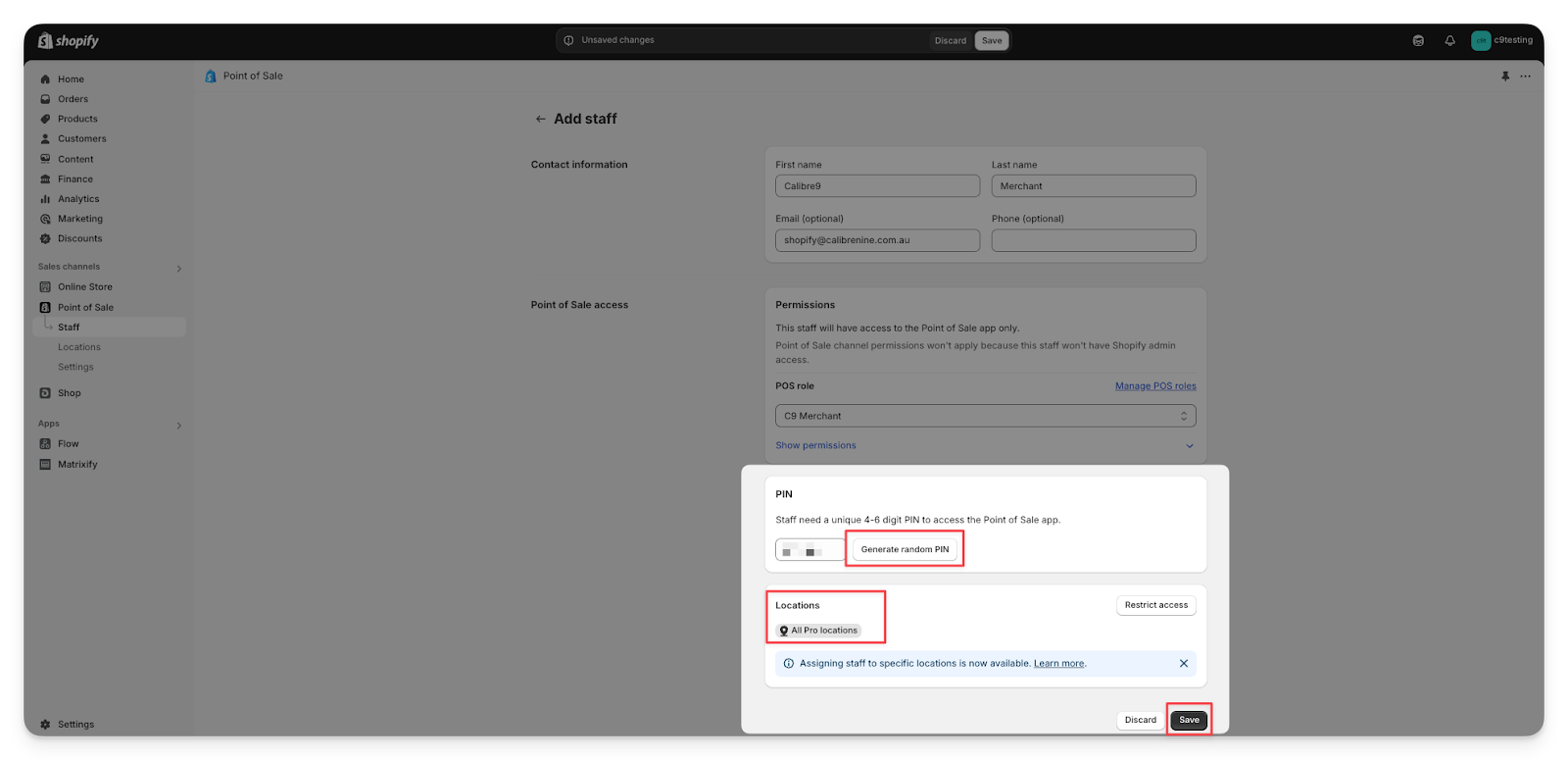Screen dimensions: 1568x760
Task: Click the Sidekick icon in top bar
Action: (1418, 40)
